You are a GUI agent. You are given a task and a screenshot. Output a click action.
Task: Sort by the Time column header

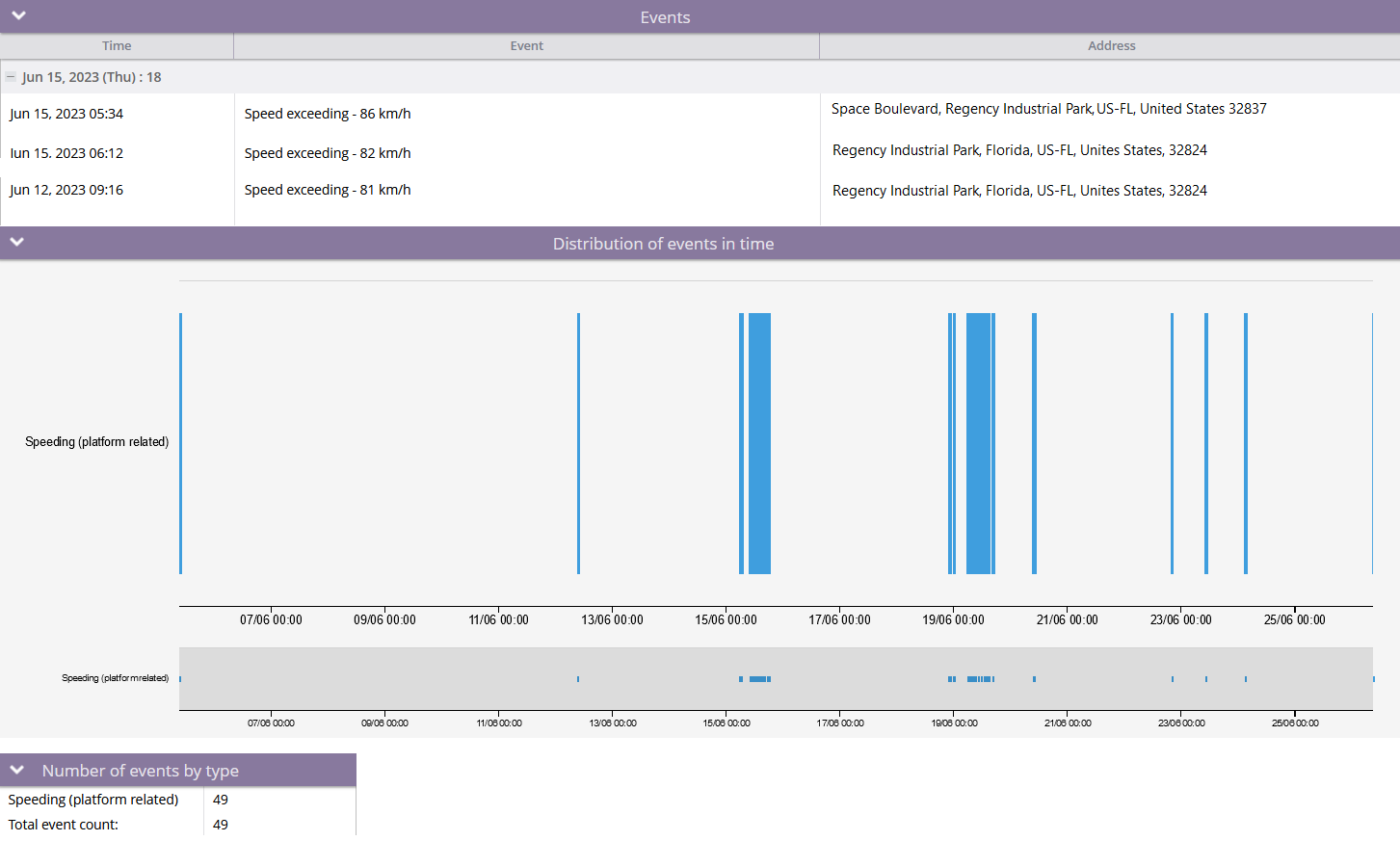click(x=117, y=45)
